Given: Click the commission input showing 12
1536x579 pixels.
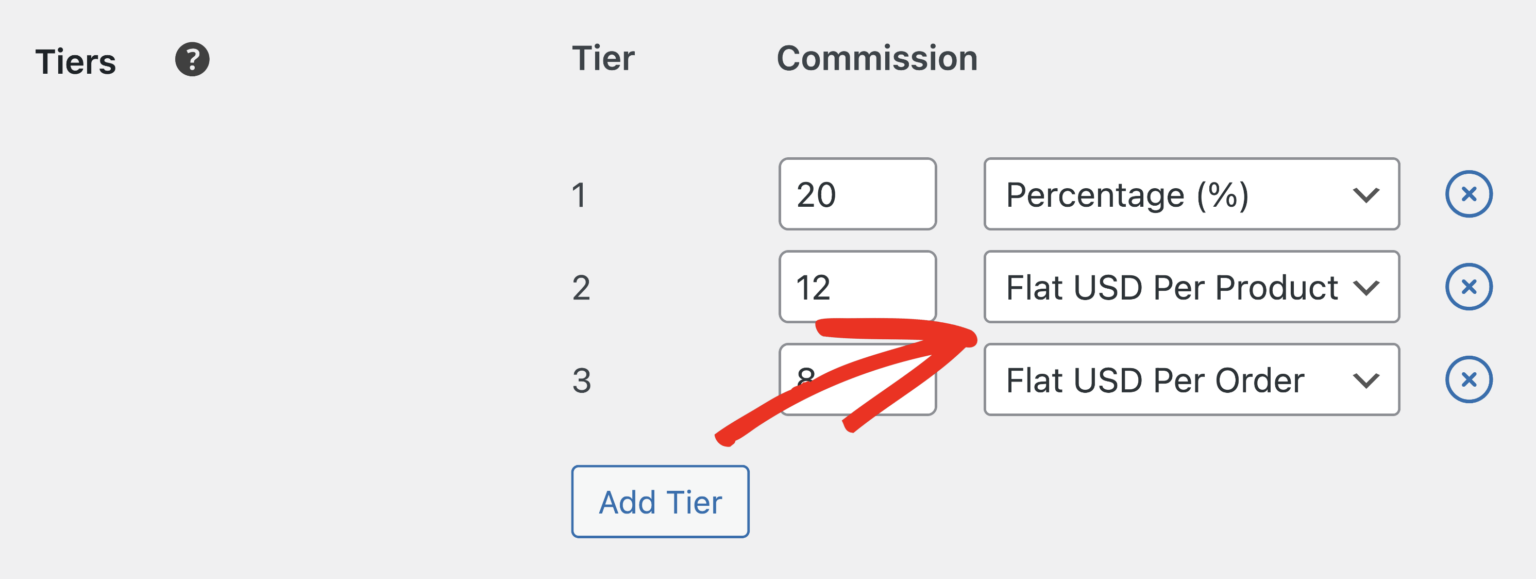Looking at the screenshot, I should 857,287.
